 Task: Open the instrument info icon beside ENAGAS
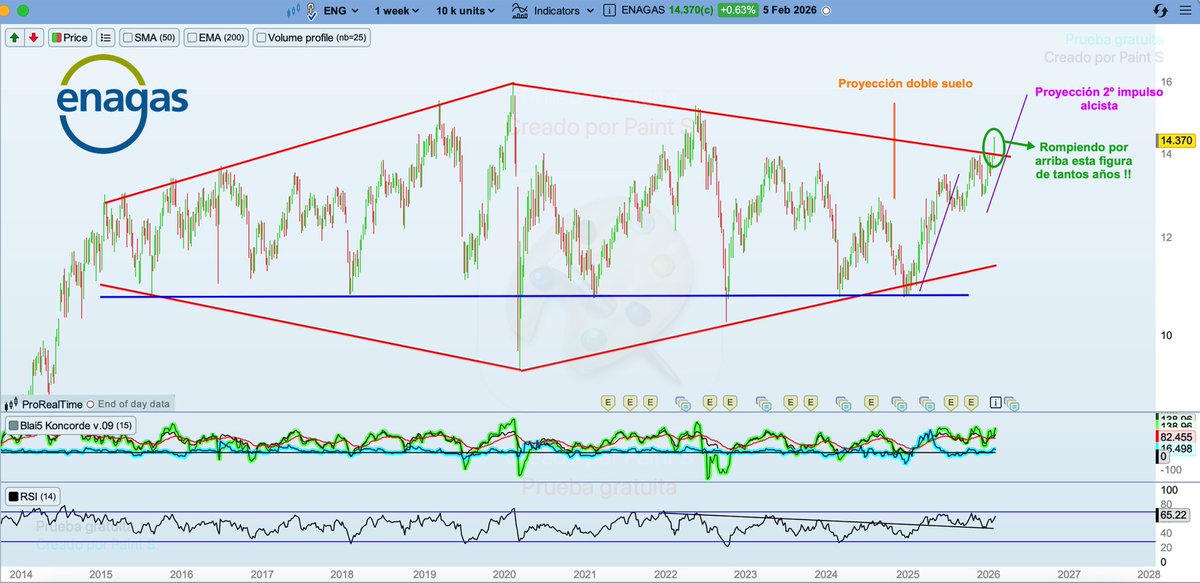[x=610, y=11]
